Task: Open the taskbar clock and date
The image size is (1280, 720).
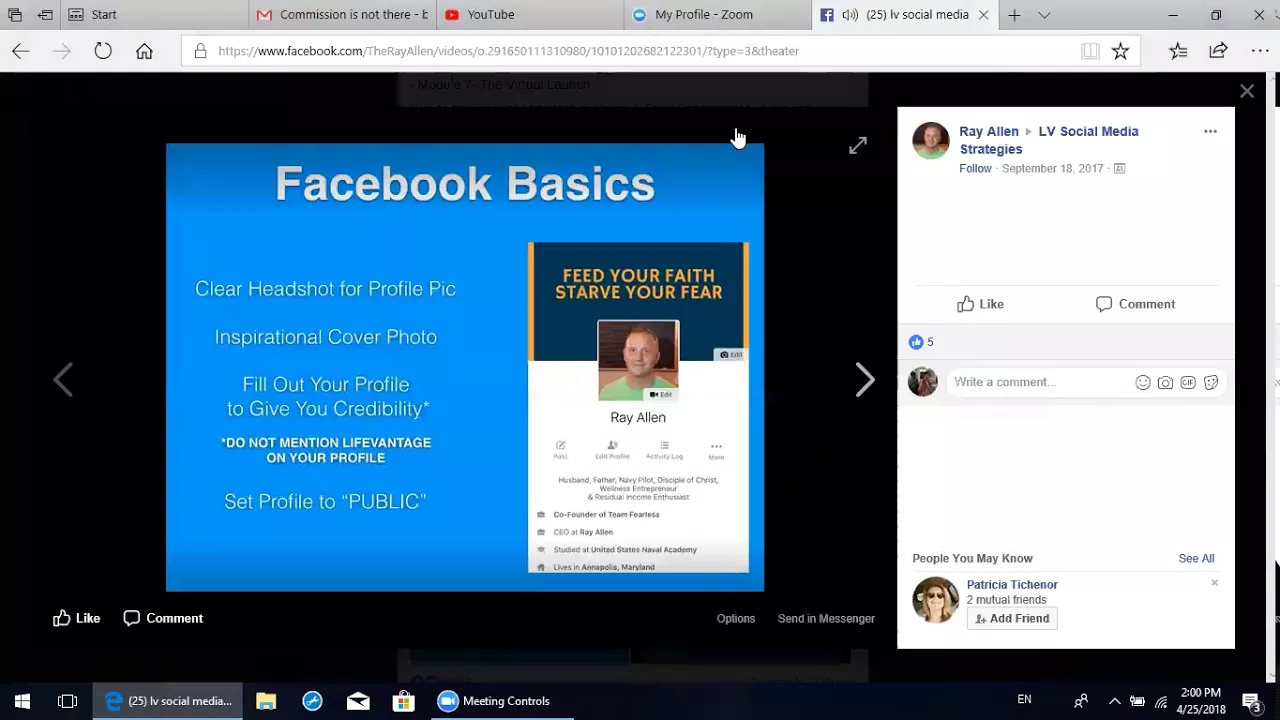Action: pos(1200,701)
